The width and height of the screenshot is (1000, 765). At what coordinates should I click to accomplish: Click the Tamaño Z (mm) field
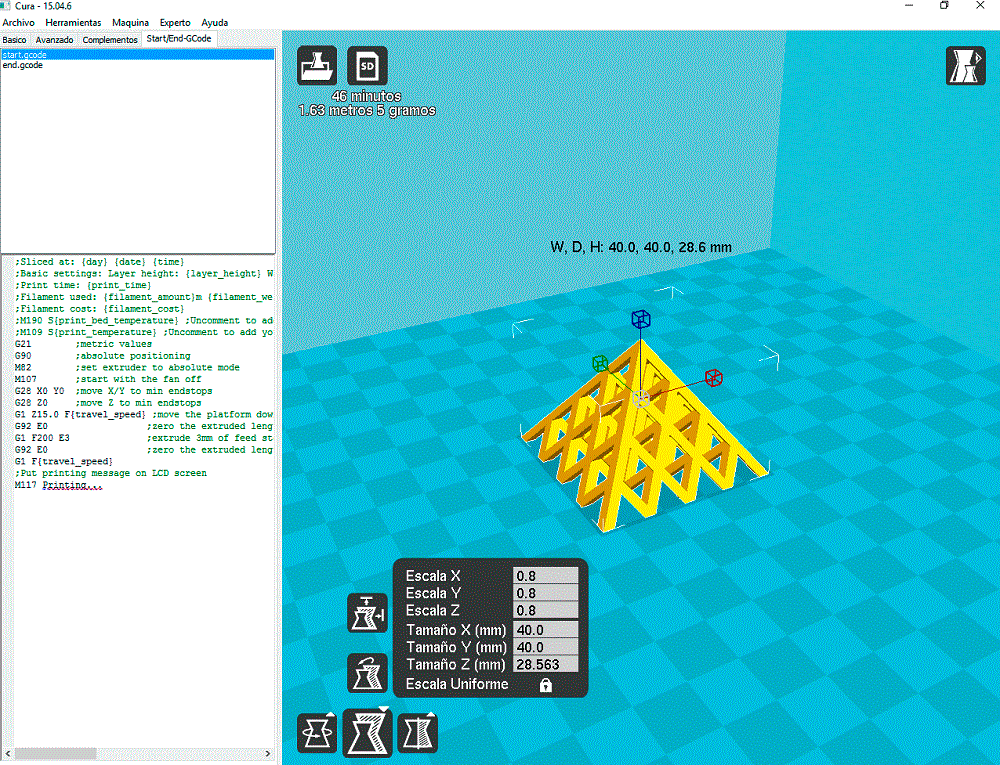tap(545, 664)
